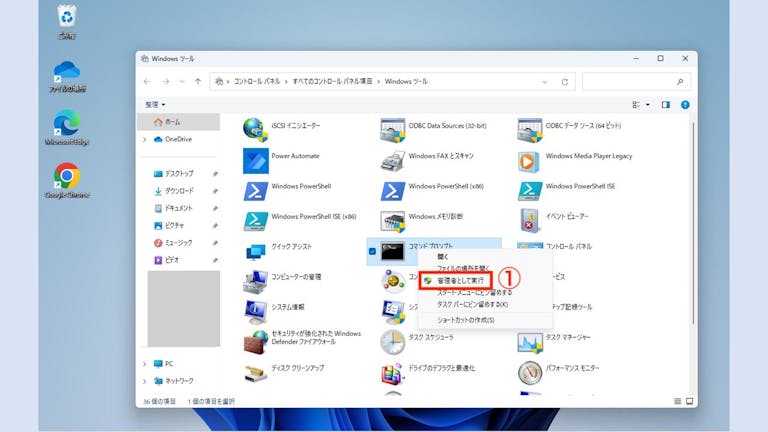Select the タスク マネージャー icon
Image resolution: width=768 pixels, height=432 pixels.
[x=529, y=342]
